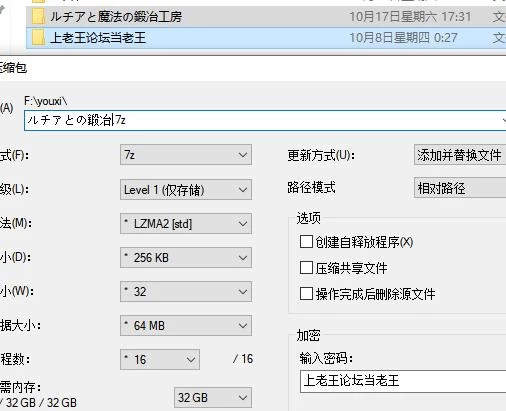Open the archive format dropdown showing 7z
The height and width of the screenshot is (411, 506).
[186, 155]
